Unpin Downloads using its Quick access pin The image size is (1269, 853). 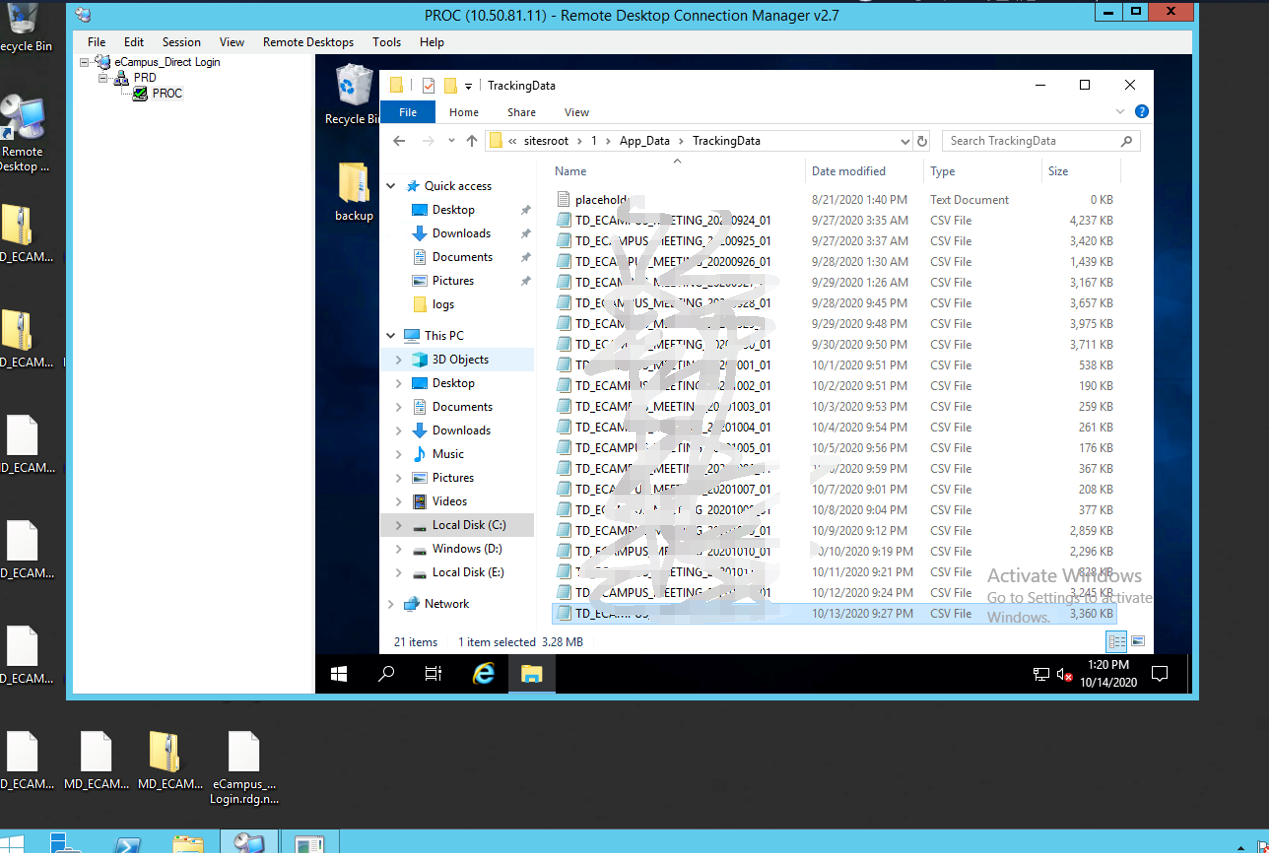525,234
